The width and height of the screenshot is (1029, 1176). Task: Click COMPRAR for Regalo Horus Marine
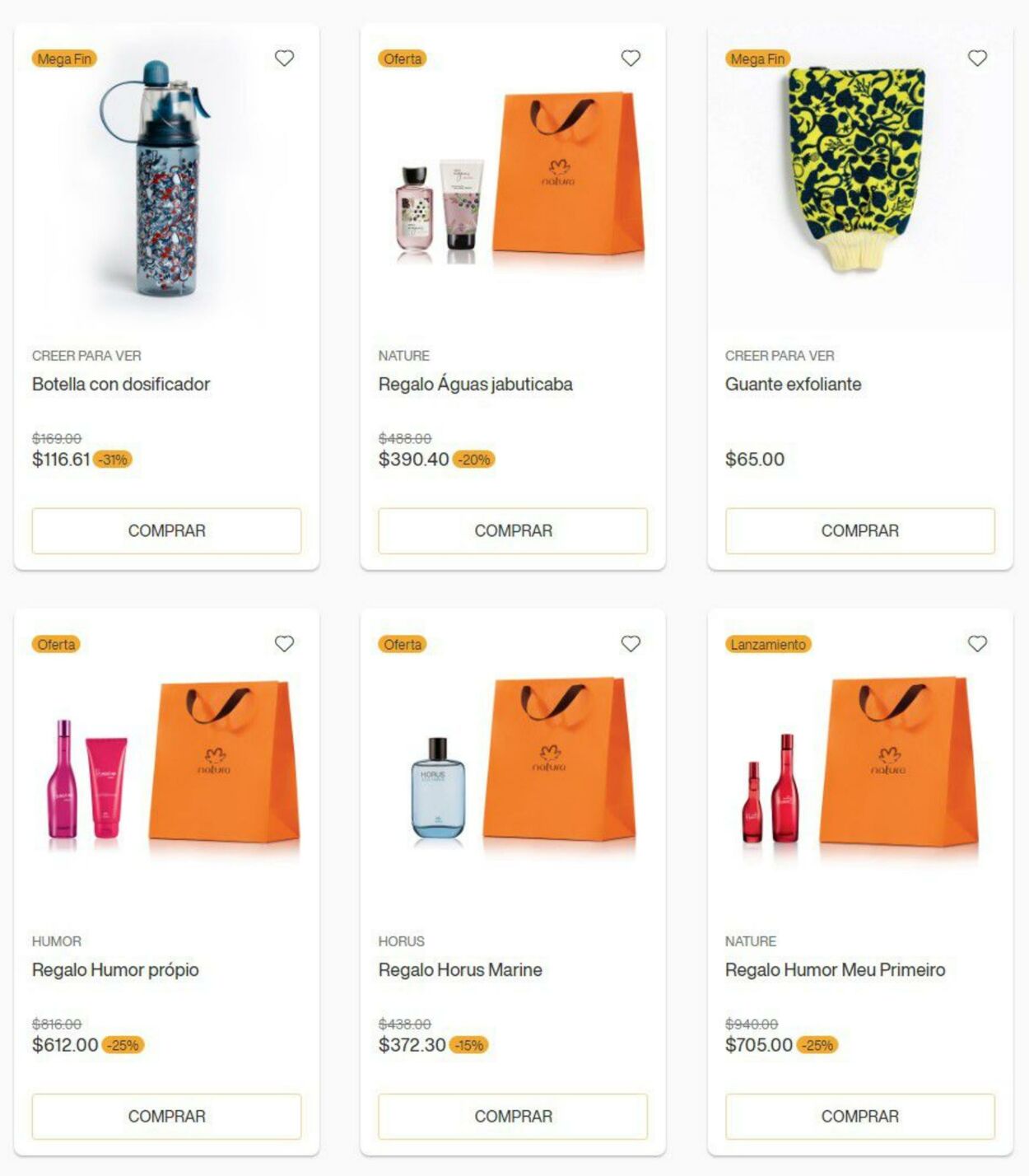pyautogui.click(x=513, y=1117)
